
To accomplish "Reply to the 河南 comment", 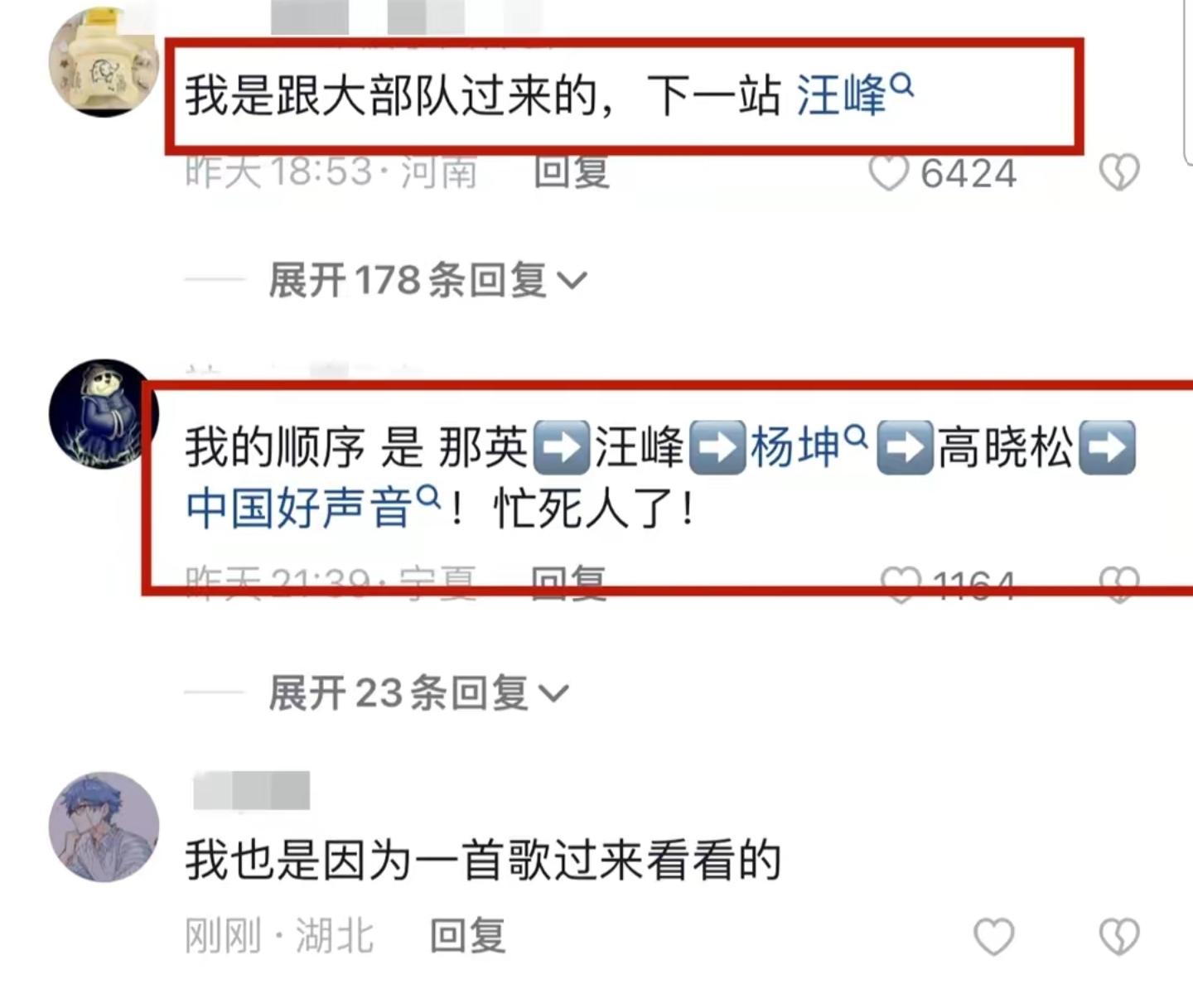I will 572,172.
